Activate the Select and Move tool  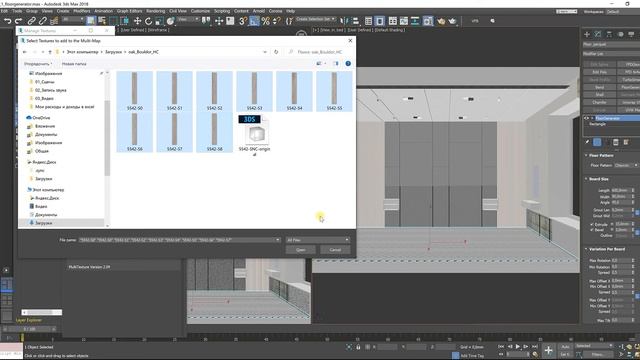tap(138, 21)
